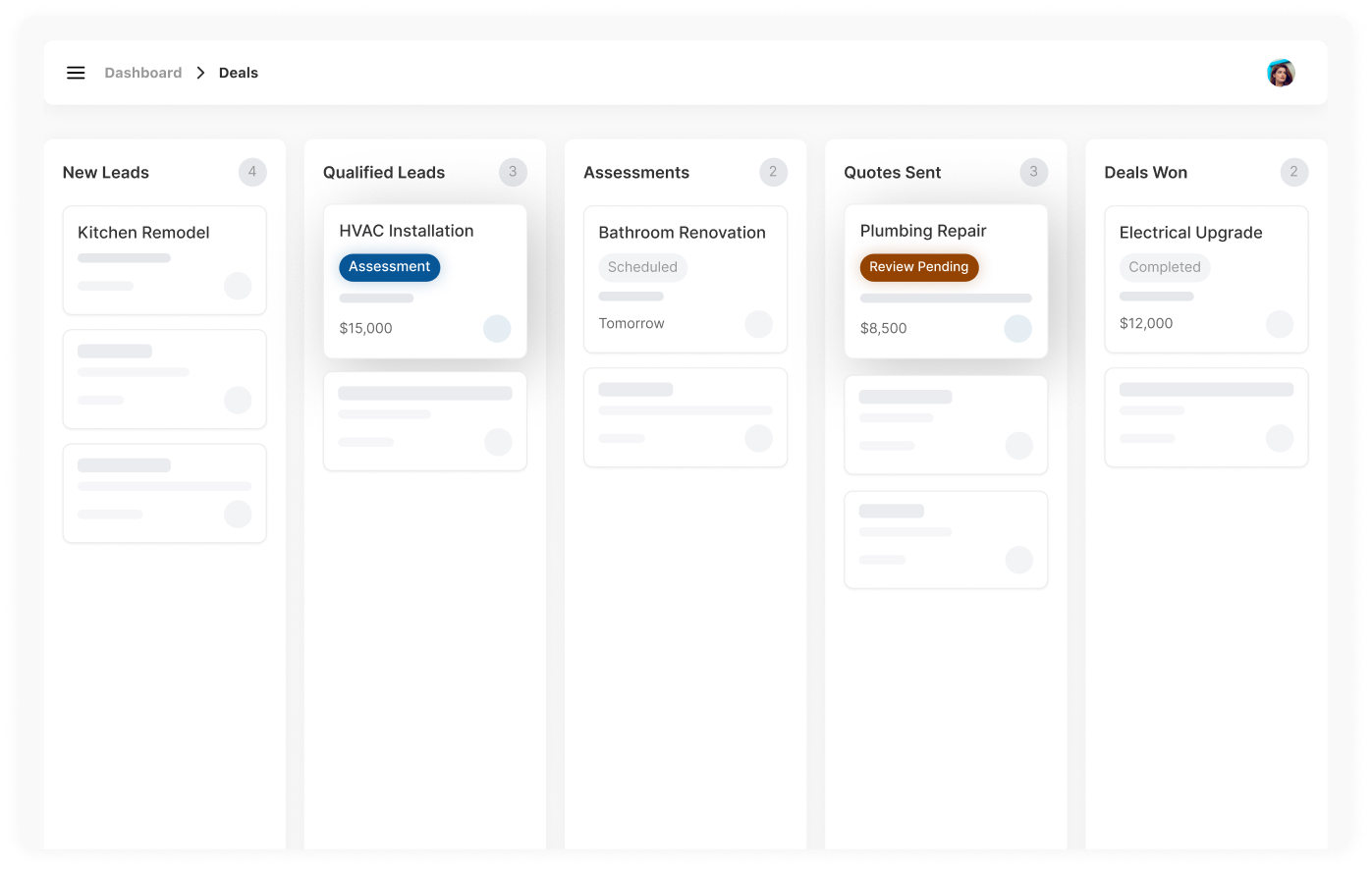Click the Quotes Sent count badge
The height and width of the screenshot is (872, 1372).
[1033, 172]
